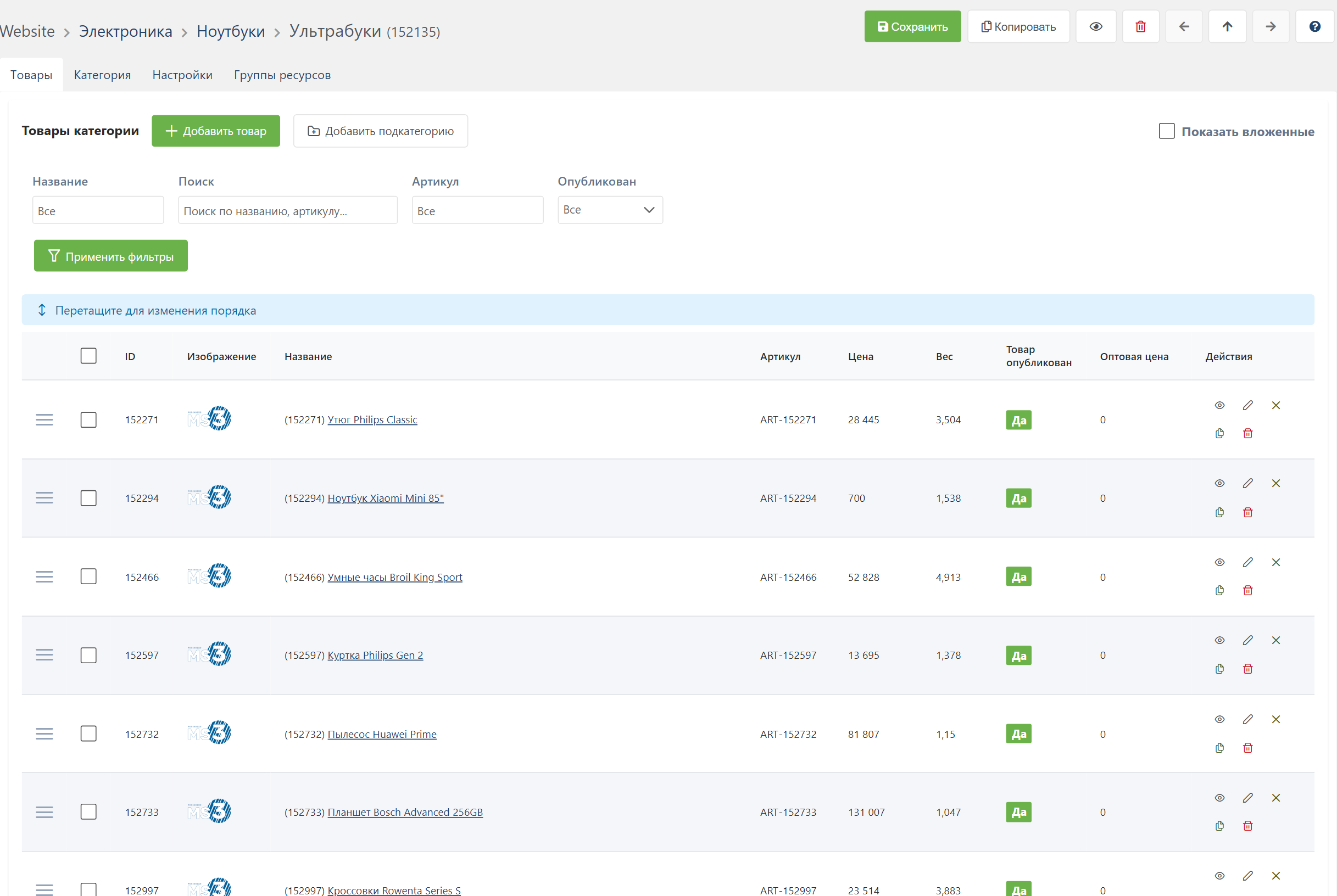Tick the select-all checkbox in the table header
This screenshot has width=1337, height=896.
pos(88,356)
